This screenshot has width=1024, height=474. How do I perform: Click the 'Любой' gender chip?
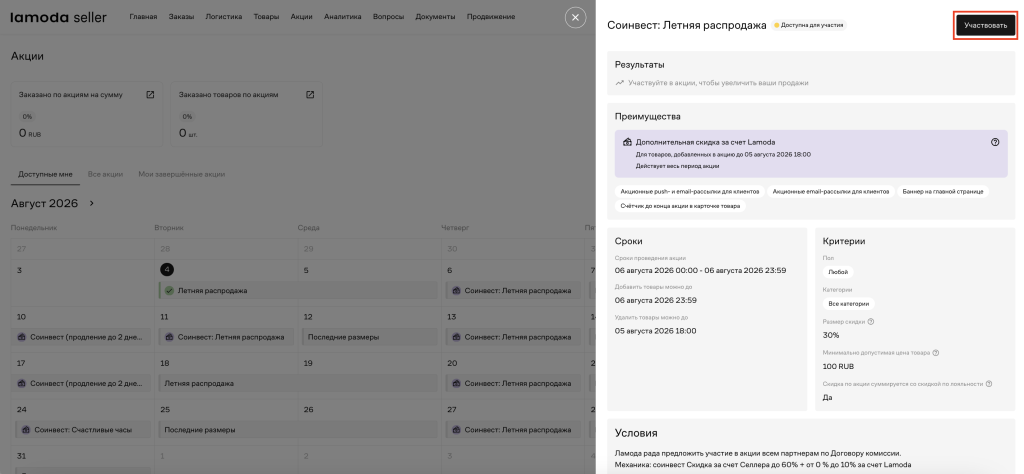838,272
